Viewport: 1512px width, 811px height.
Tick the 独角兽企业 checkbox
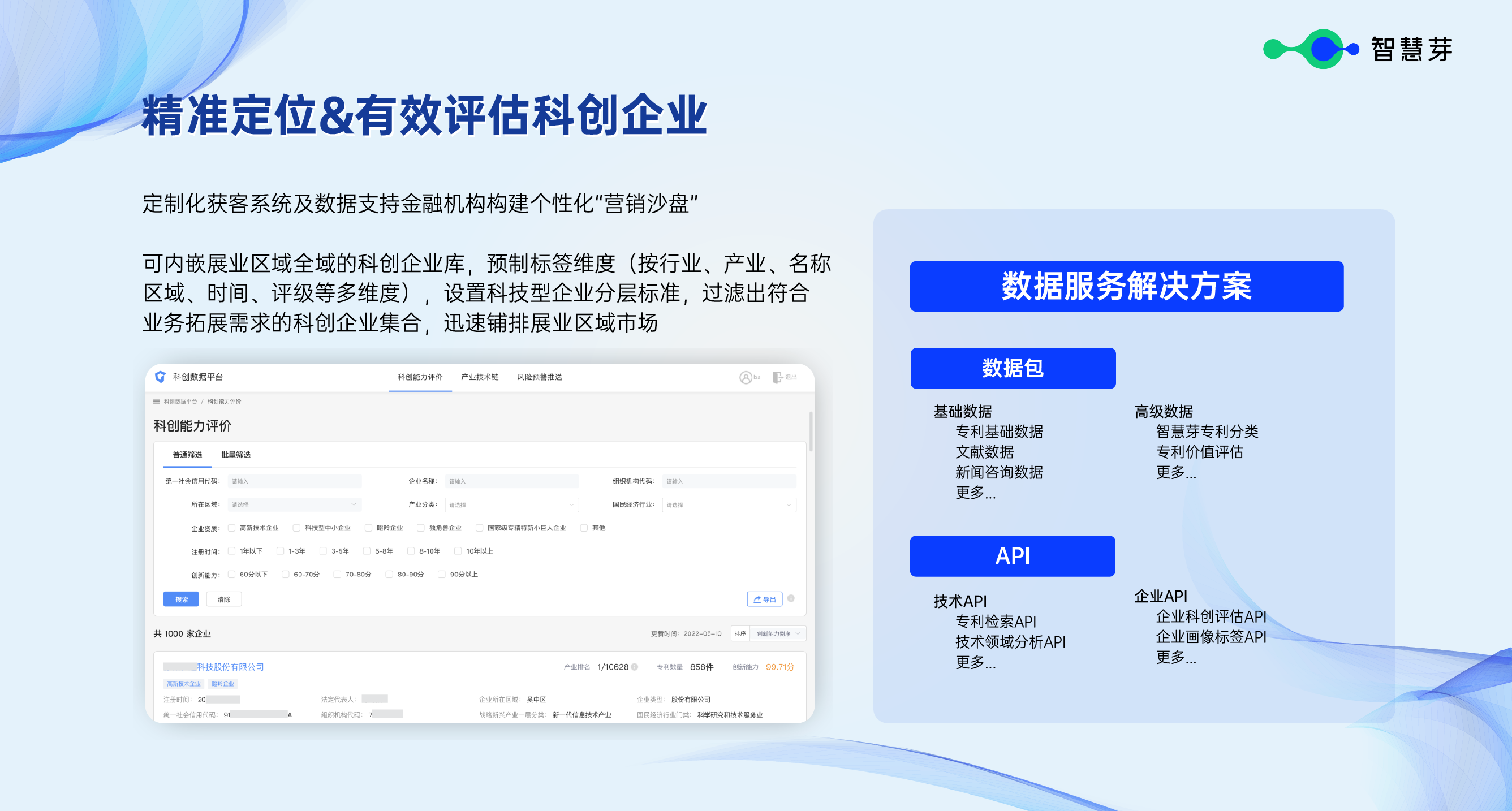coord(421,528)
